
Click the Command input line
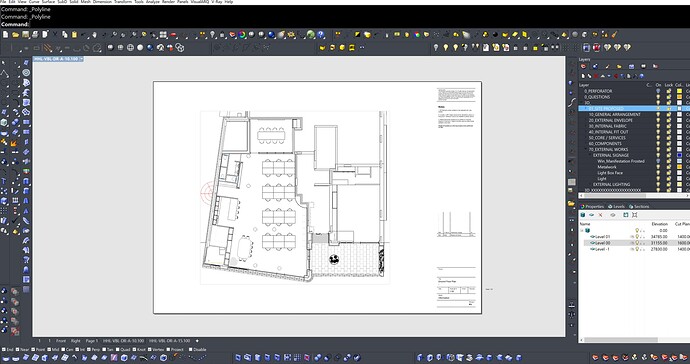click(x=345, y=24)
